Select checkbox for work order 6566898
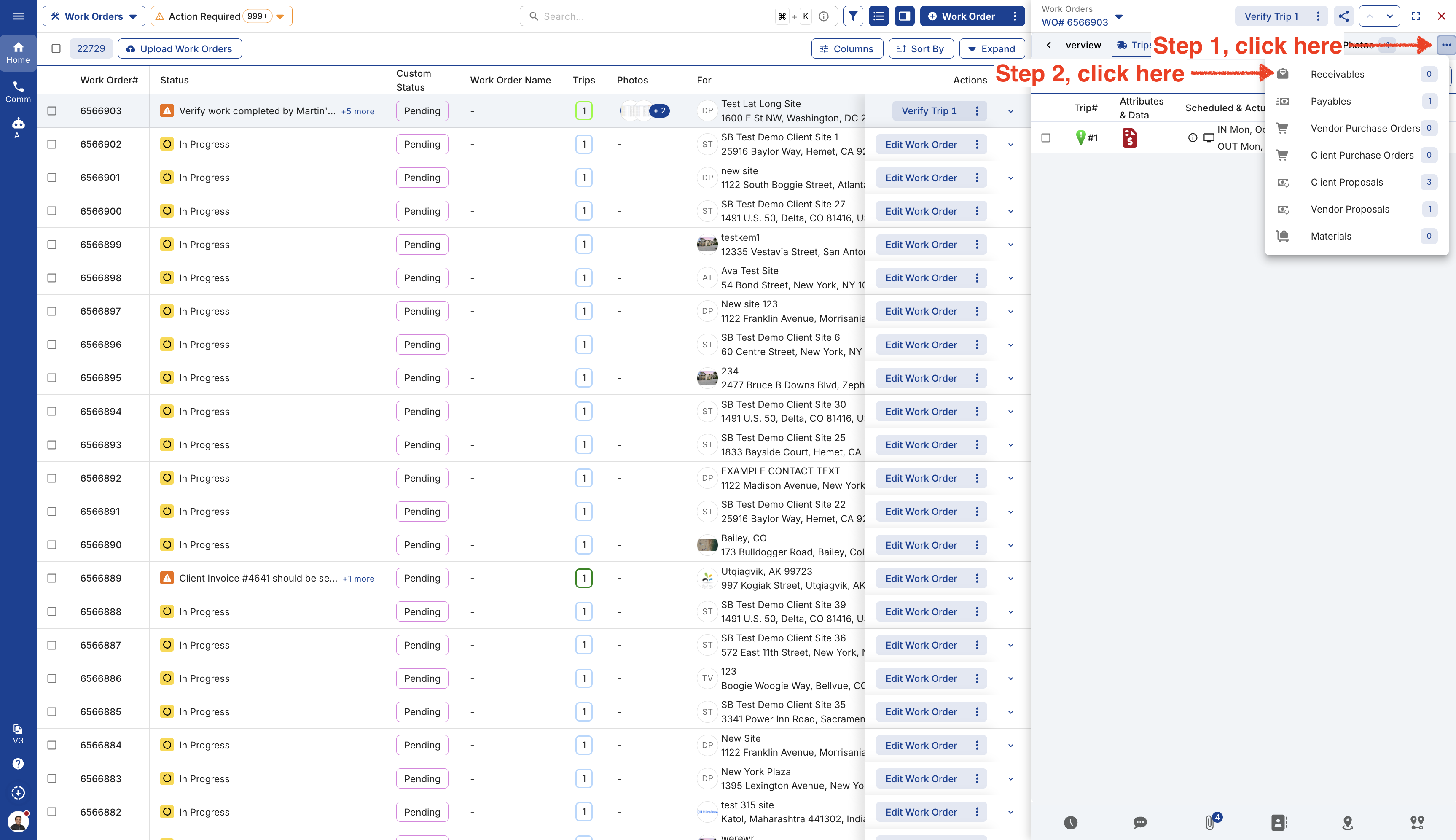This screenshot has width=1456, height=840. pyautogui.click(x=52, y=277)
